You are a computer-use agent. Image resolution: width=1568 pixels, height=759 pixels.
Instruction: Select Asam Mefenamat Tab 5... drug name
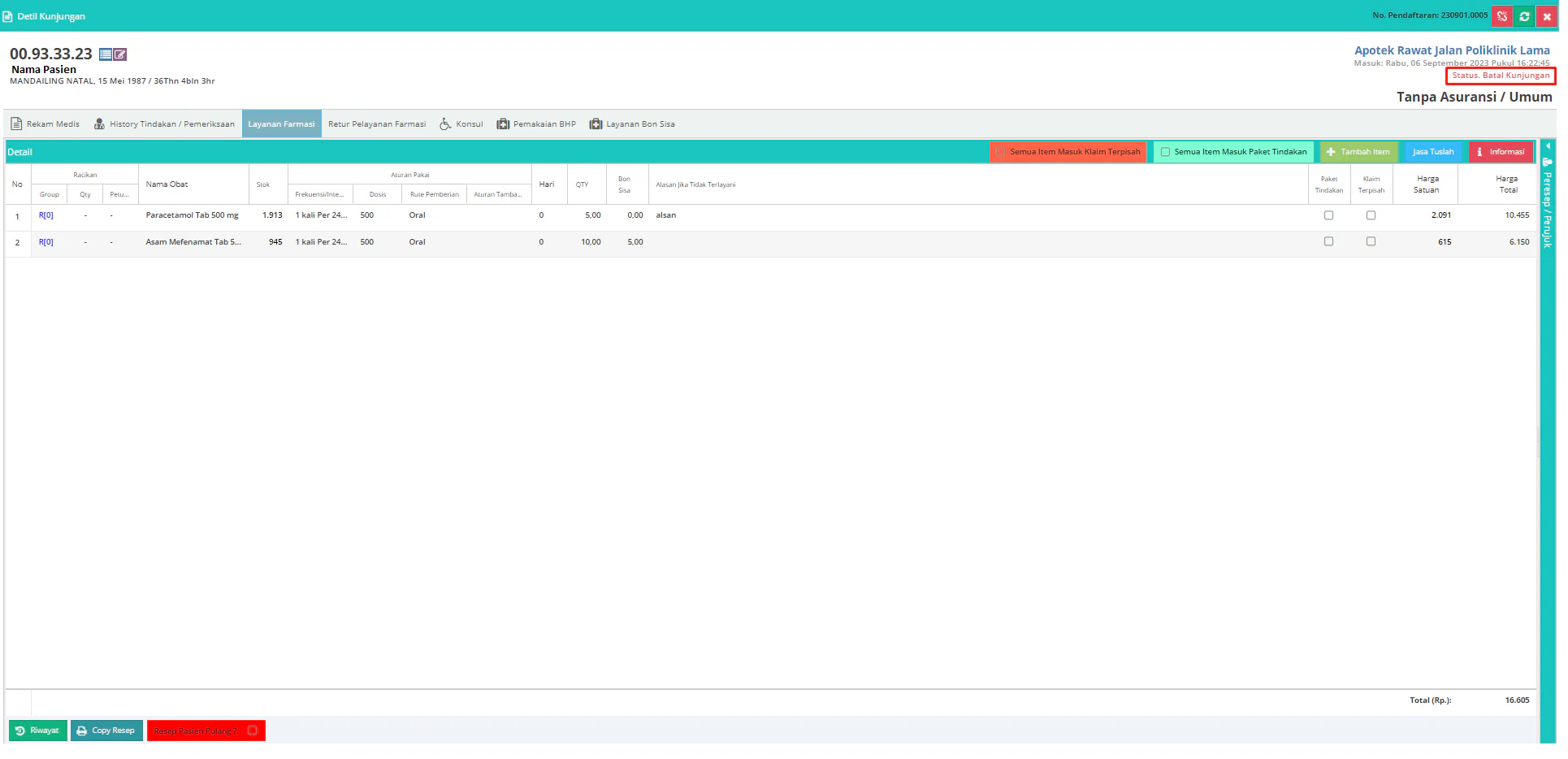[193, 242]
